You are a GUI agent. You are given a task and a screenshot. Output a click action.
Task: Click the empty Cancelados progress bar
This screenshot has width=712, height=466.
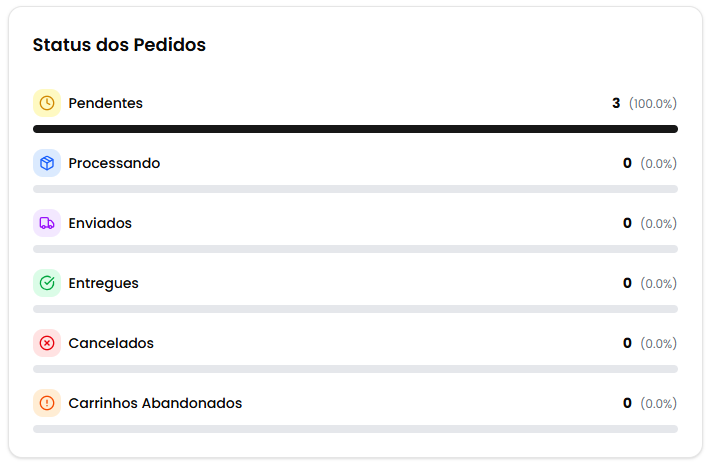tap(355, 369)
